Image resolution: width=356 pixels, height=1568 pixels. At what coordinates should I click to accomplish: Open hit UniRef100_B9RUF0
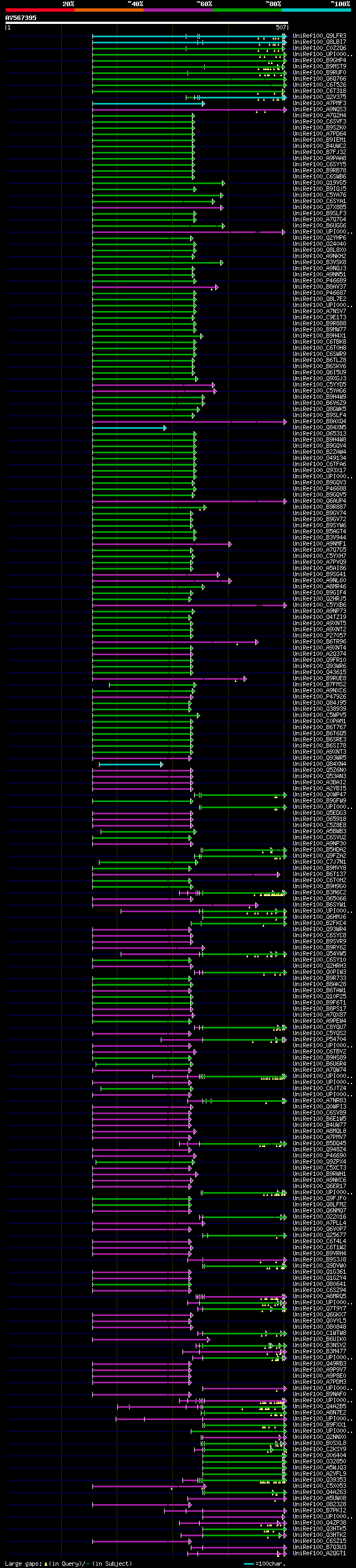(x=319, y=73)
